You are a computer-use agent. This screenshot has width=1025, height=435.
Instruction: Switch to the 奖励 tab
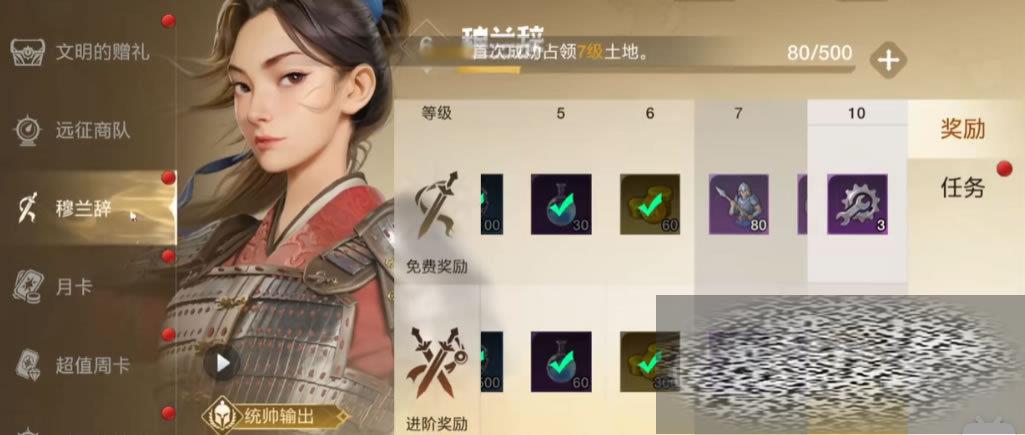click(x=963, y=129)
